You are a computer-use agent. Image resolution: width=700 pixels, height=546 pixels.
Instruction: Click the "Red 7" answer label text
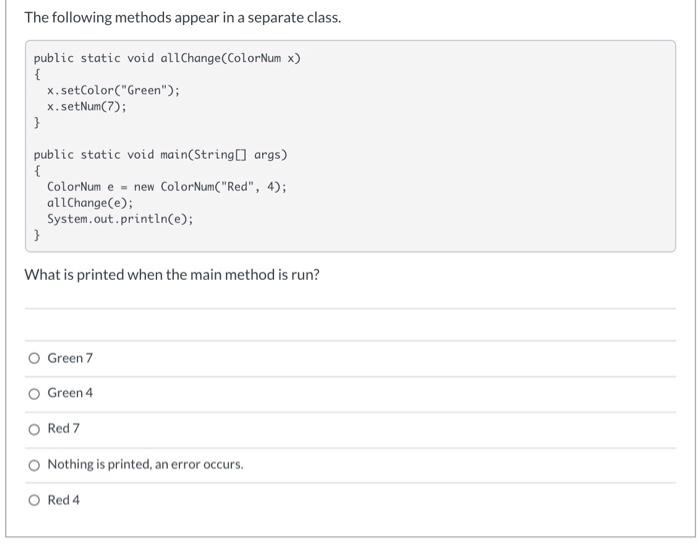pos(64,429)
